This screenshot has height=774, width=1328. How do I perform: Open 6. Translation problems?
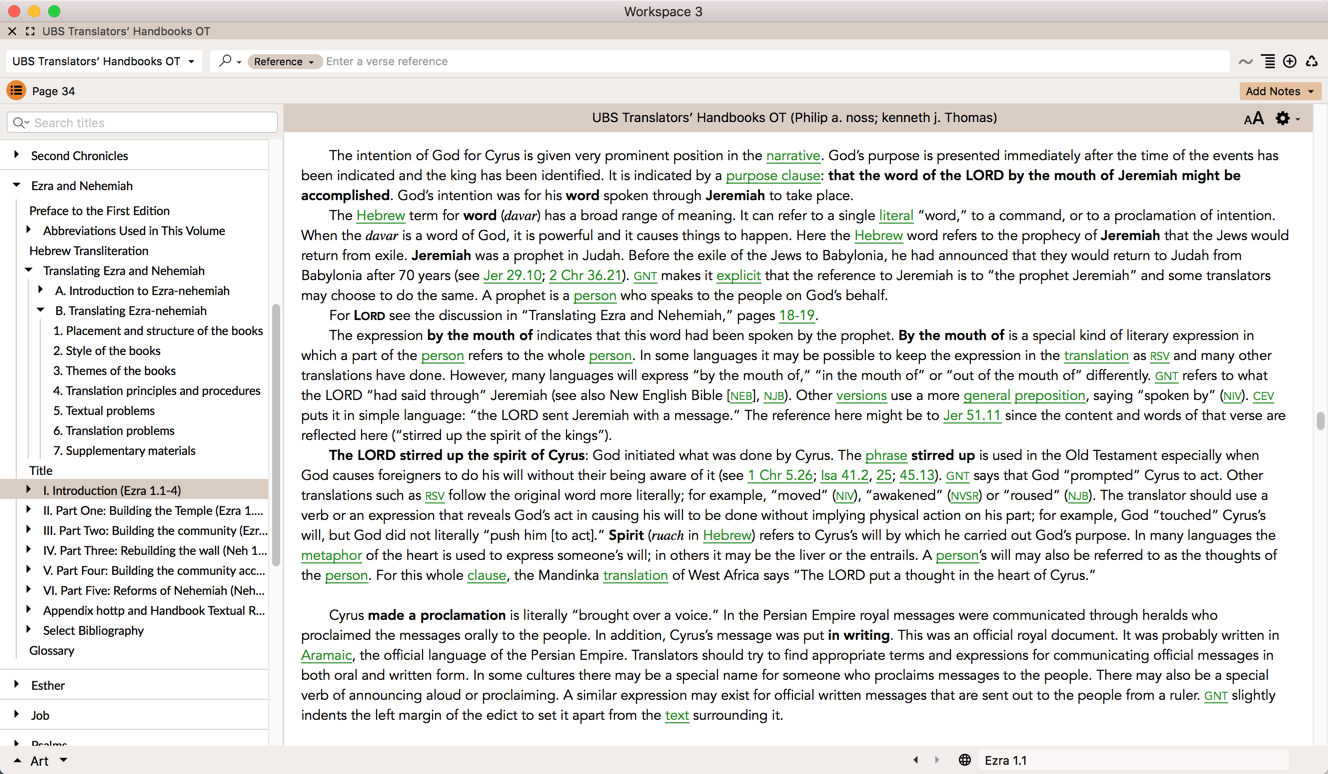114,431
